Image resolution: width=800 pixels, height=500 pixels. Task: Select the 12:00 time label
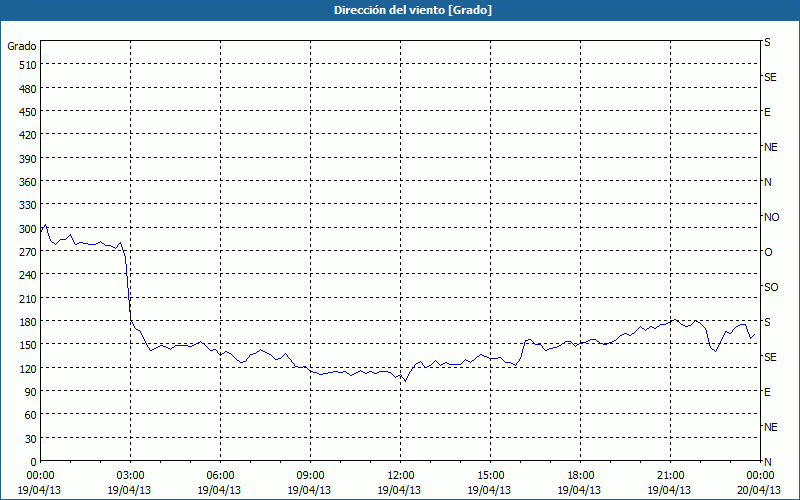pos(401,476)
